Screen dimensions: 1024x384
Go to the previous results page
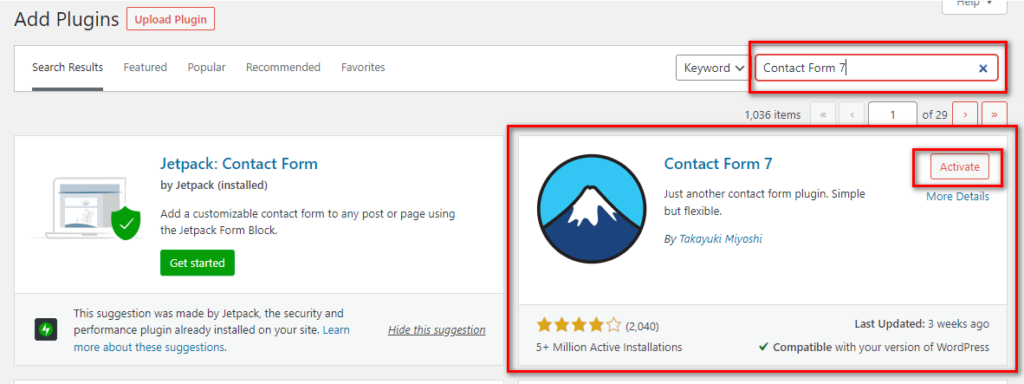[852, 115]
